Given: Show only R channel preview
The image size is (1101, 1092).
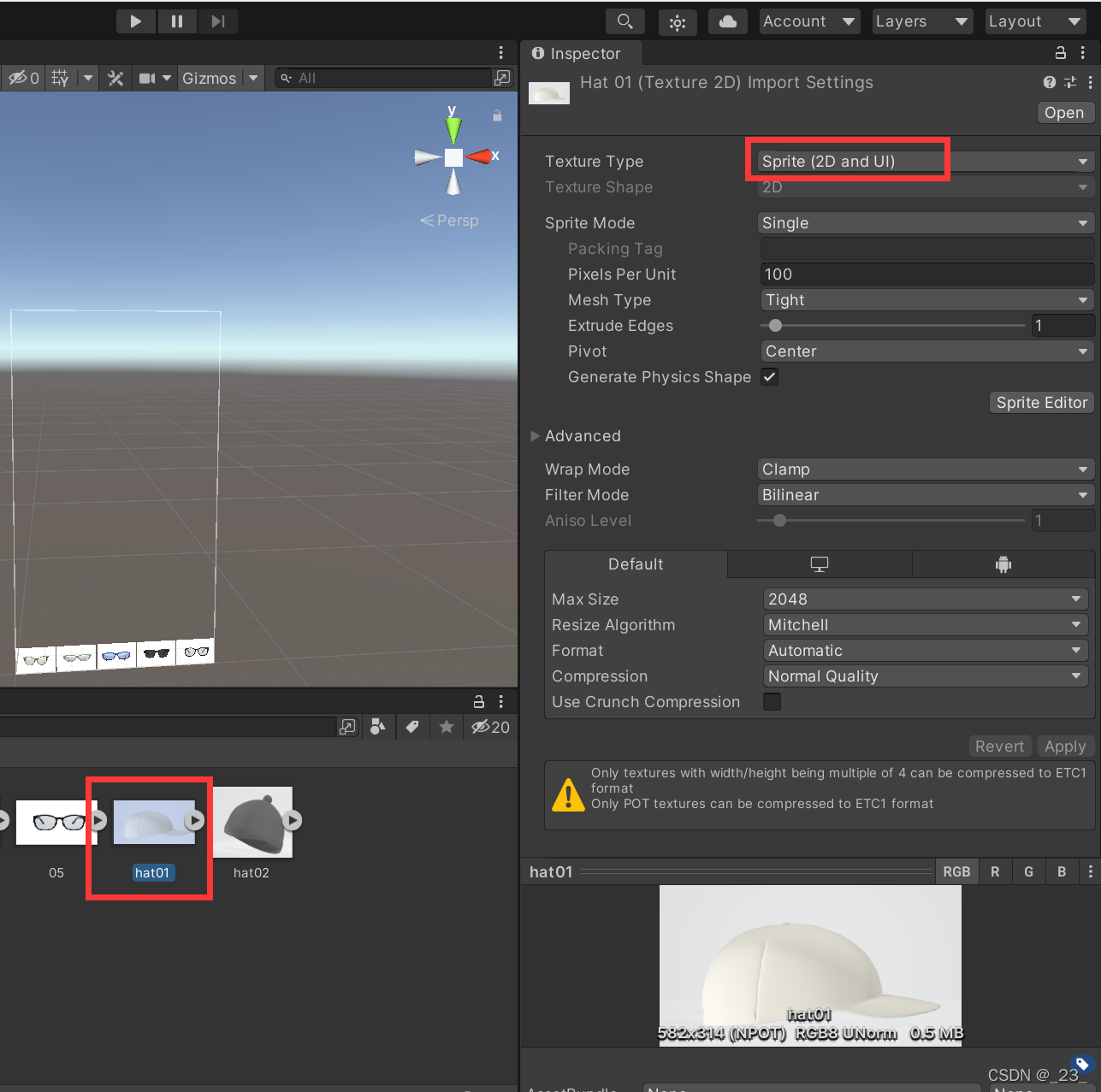Looking at the screenshot, I should (995, 871).
